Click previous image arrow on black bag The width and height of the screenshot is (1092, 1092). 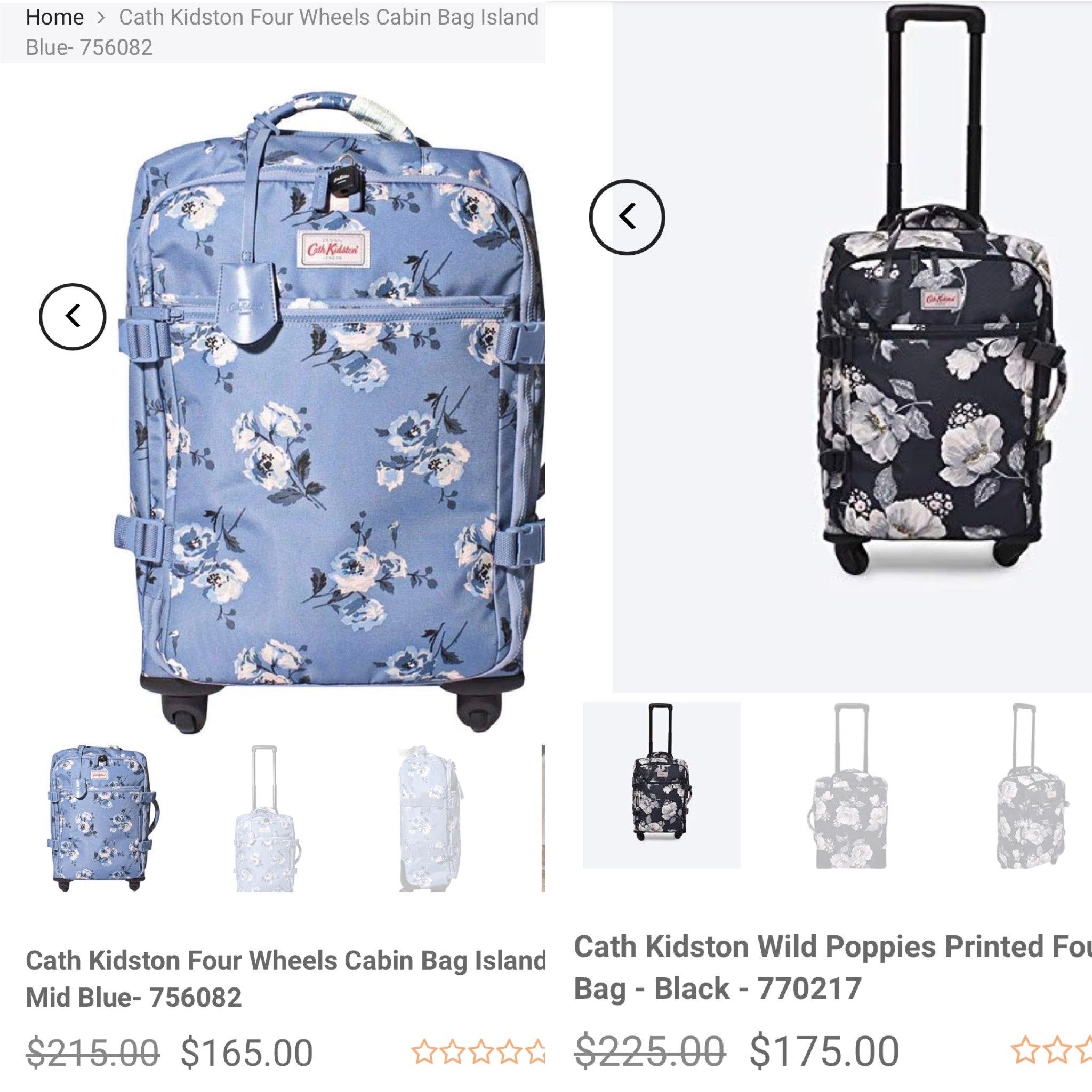coord(627,217)
